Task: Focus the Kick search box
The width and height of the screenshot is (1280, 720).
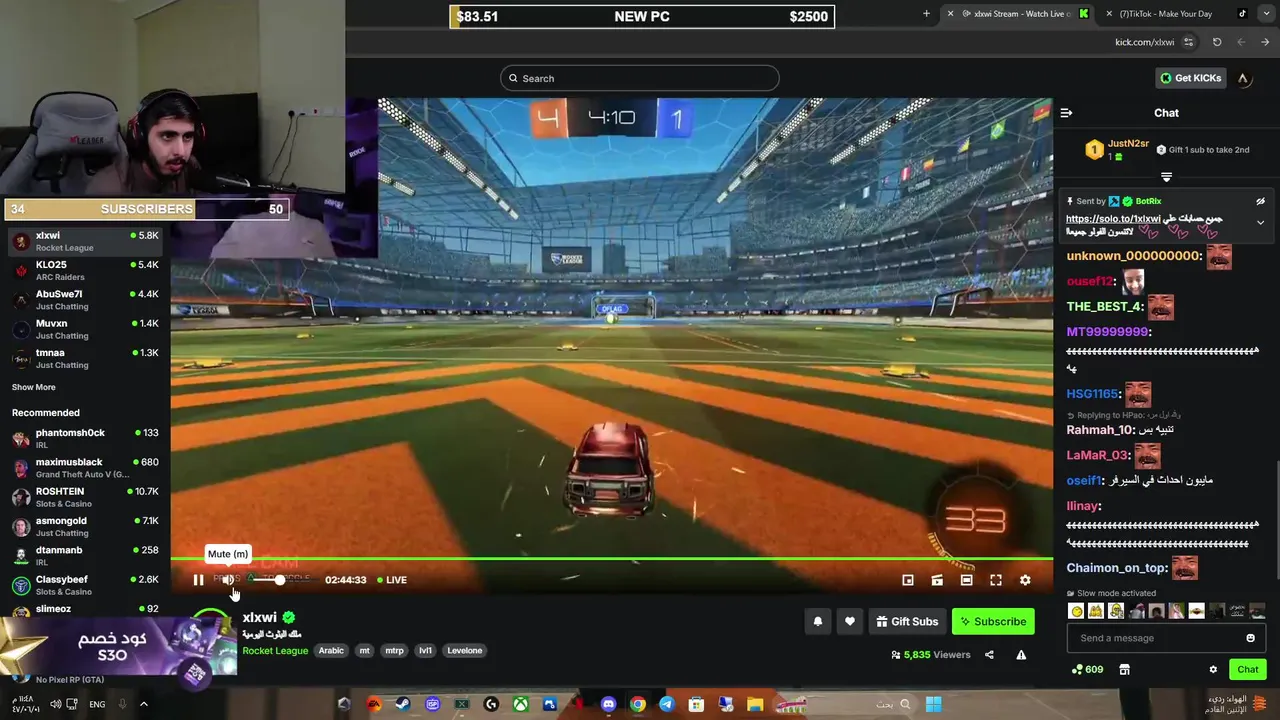Action: tap(640, 78)
